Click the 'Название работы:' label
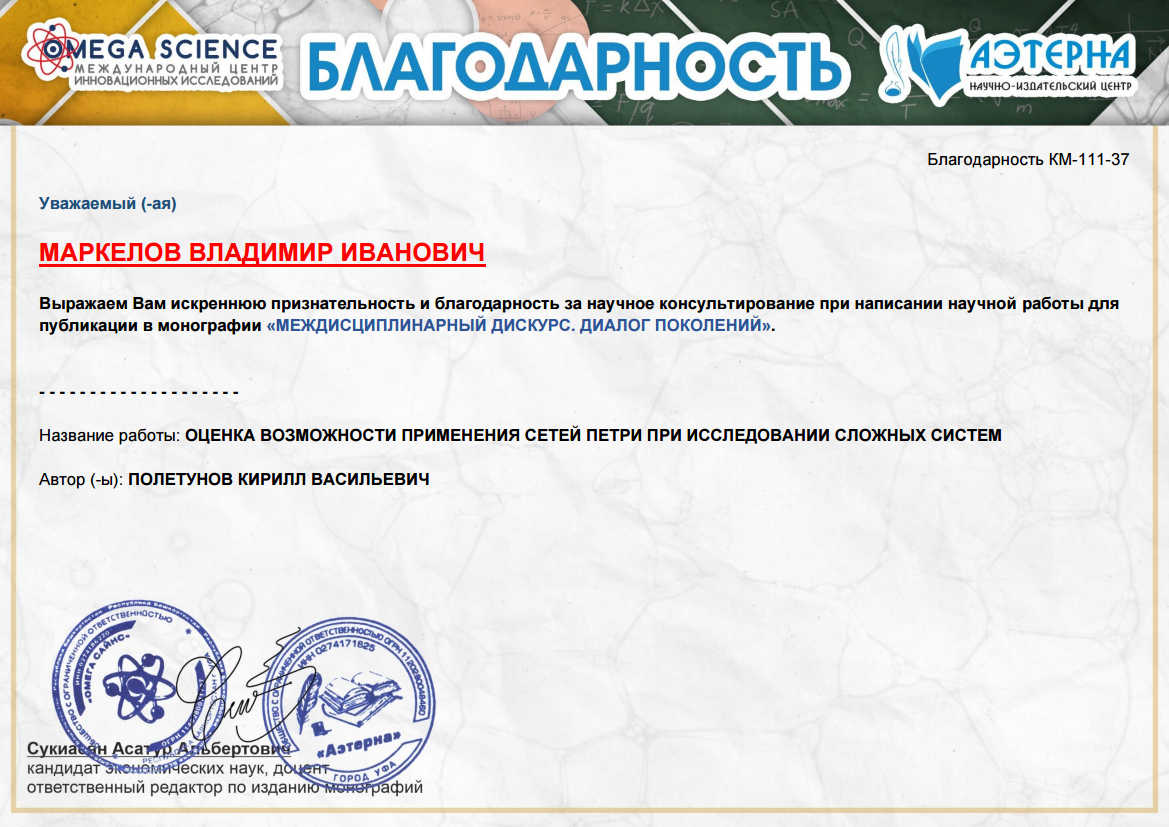The height and width of the screenshot is (827, 1169). click(110, 435)
